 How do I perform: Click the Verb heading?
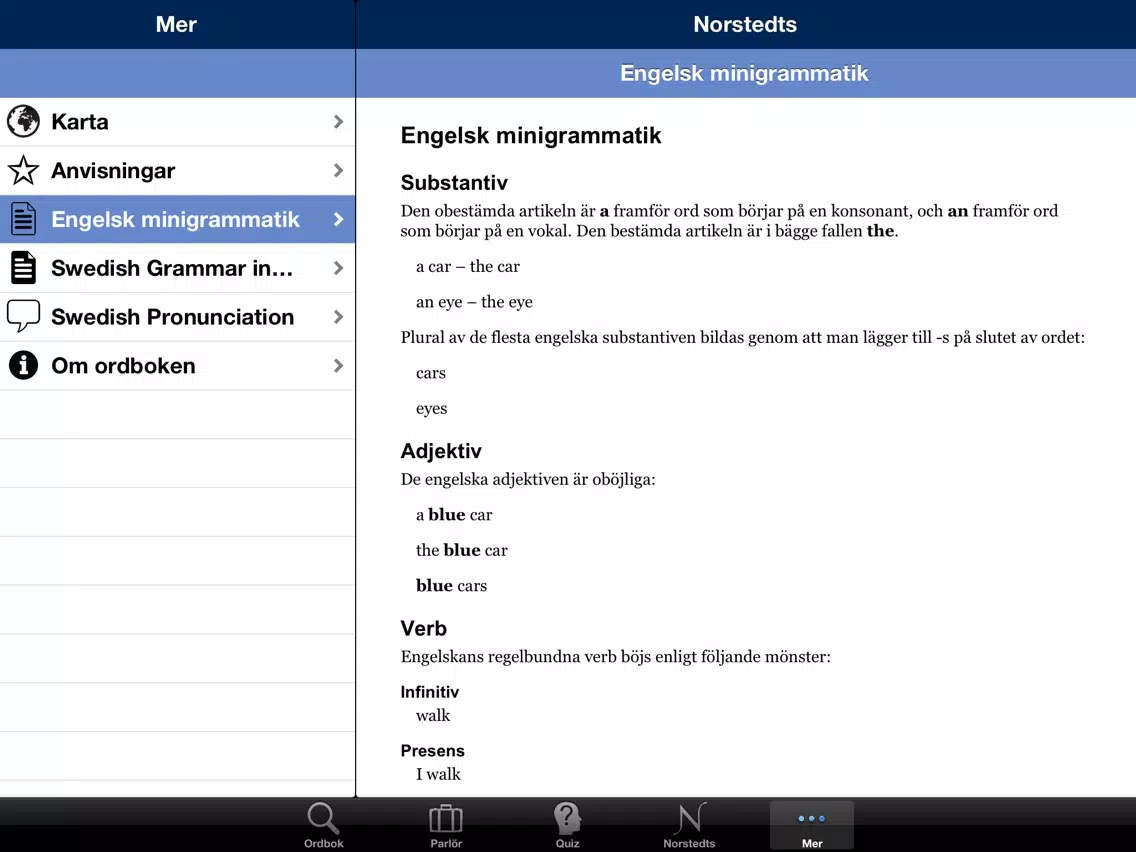pos(424,628)
